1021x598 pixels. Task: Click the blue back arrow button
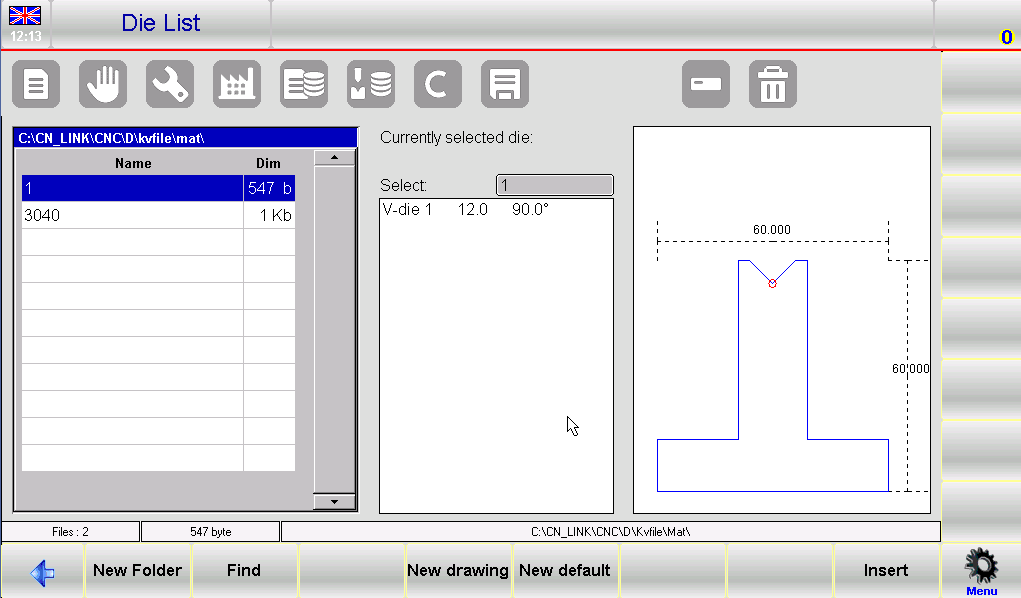point(42,572)
